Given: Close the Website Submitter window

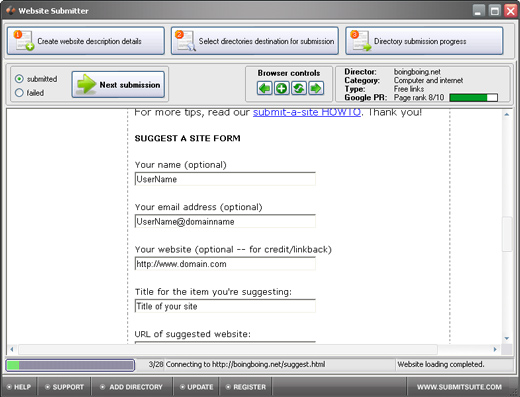Looking at the screenshot, I should (510, 11).
